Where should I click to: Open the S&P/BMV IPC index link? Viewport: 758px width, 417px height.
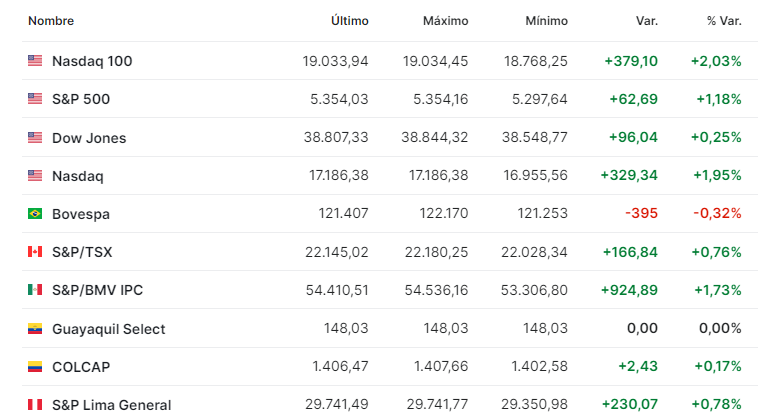click(x=98, y=290)
